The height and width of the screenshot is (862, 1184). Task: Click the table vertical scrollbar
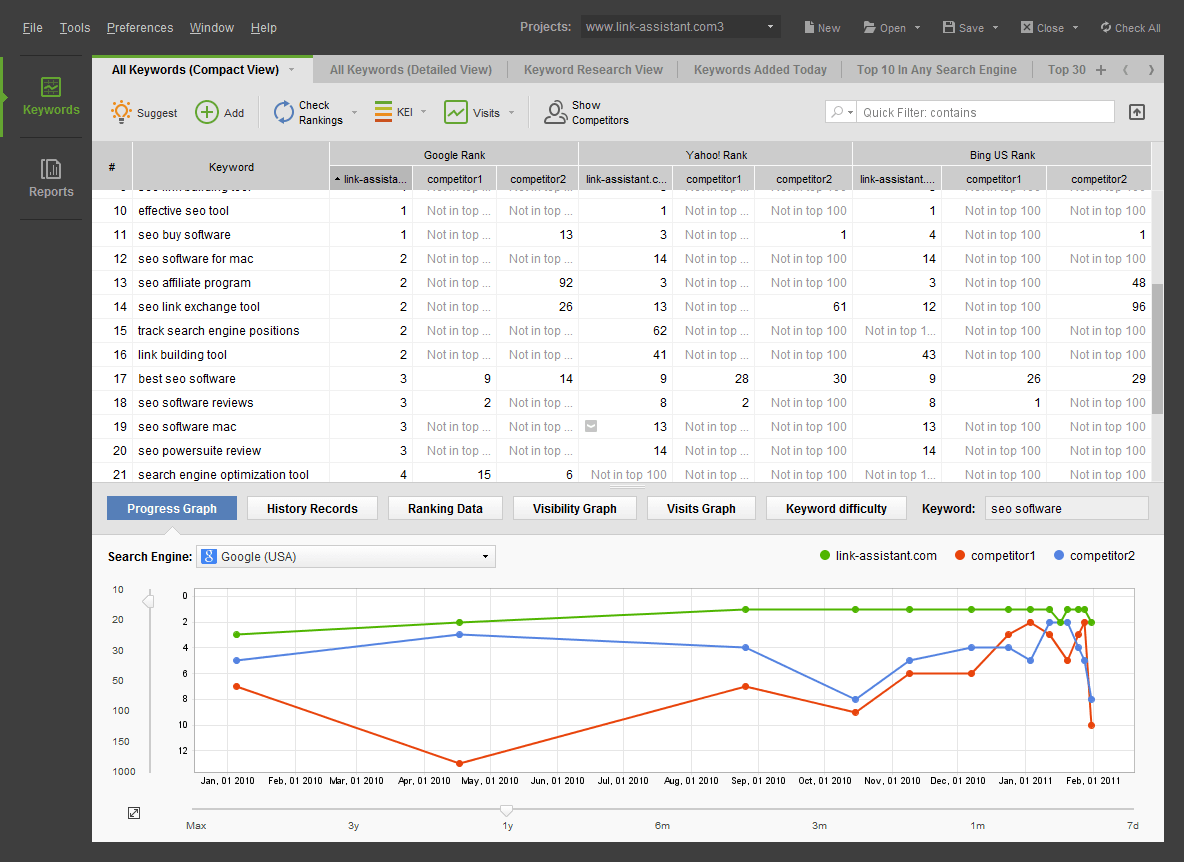click(x=1157, y=349)
